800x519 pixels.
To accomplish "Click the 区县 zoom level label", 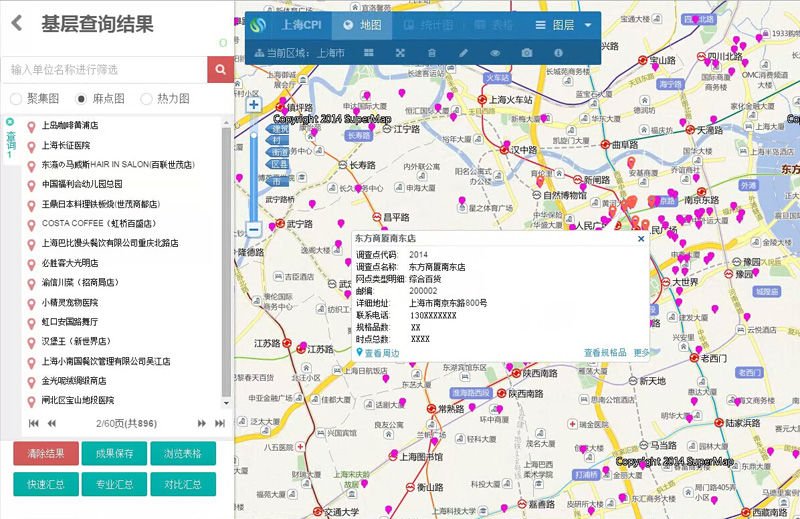I will [279, 164].
